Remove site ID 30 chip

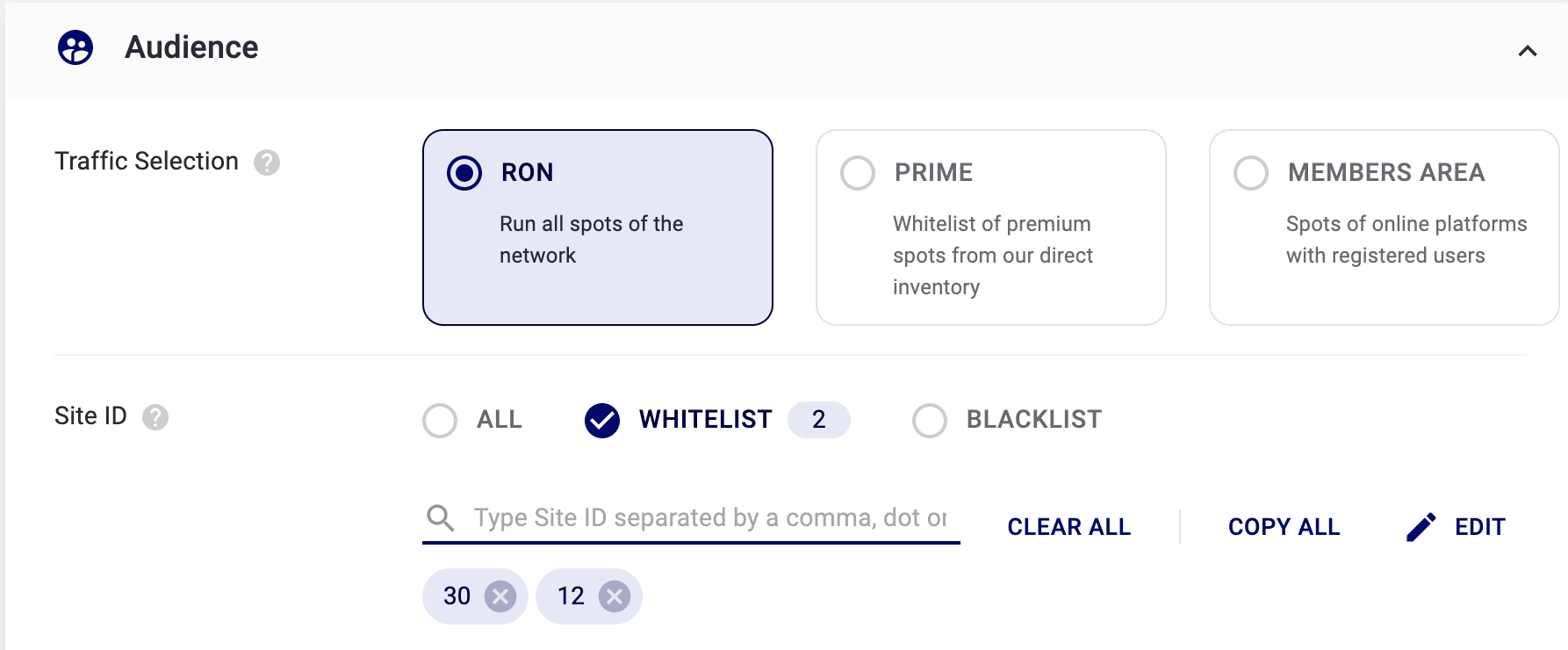point(500,597)
